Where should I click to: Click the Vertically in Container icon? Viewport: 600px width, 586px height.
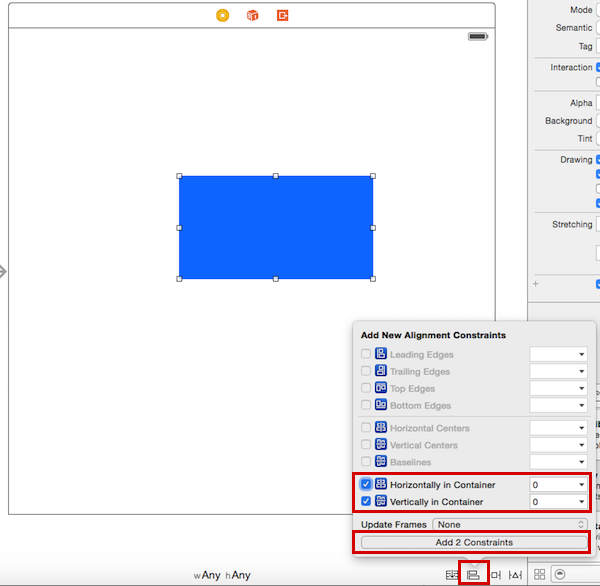click(381, 501)
